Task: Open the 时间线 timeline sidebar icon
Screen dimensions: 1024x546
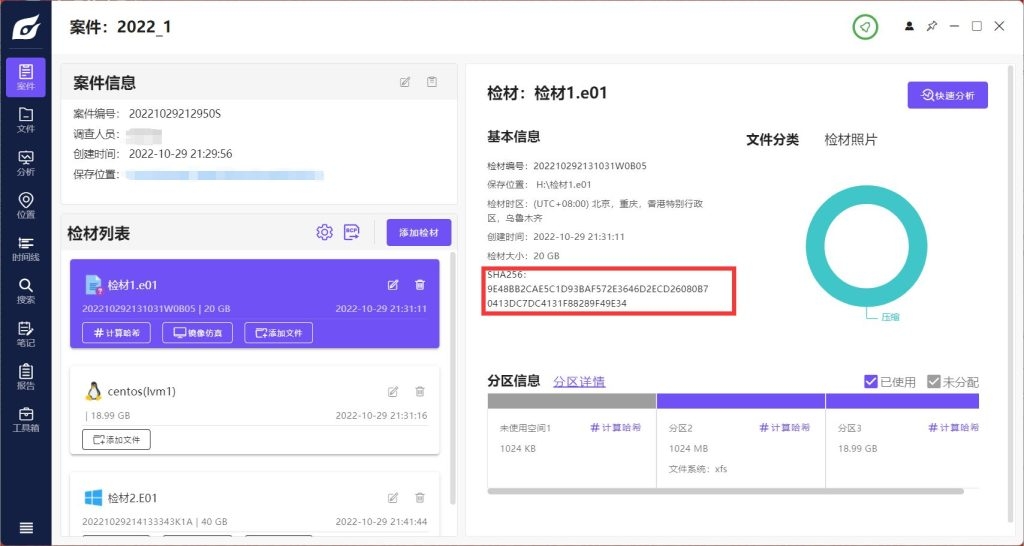Action: click(x=26, y=248)
